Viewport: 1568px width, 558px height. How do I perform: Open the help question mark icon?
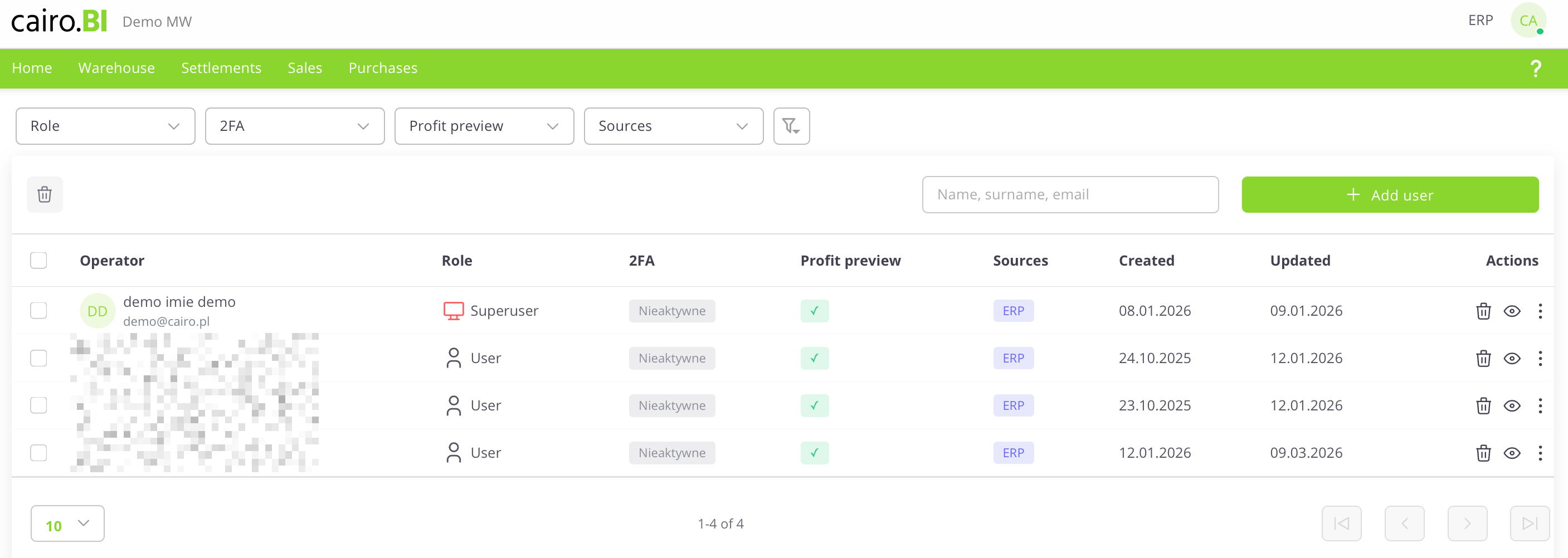(x=1535, y=68)
